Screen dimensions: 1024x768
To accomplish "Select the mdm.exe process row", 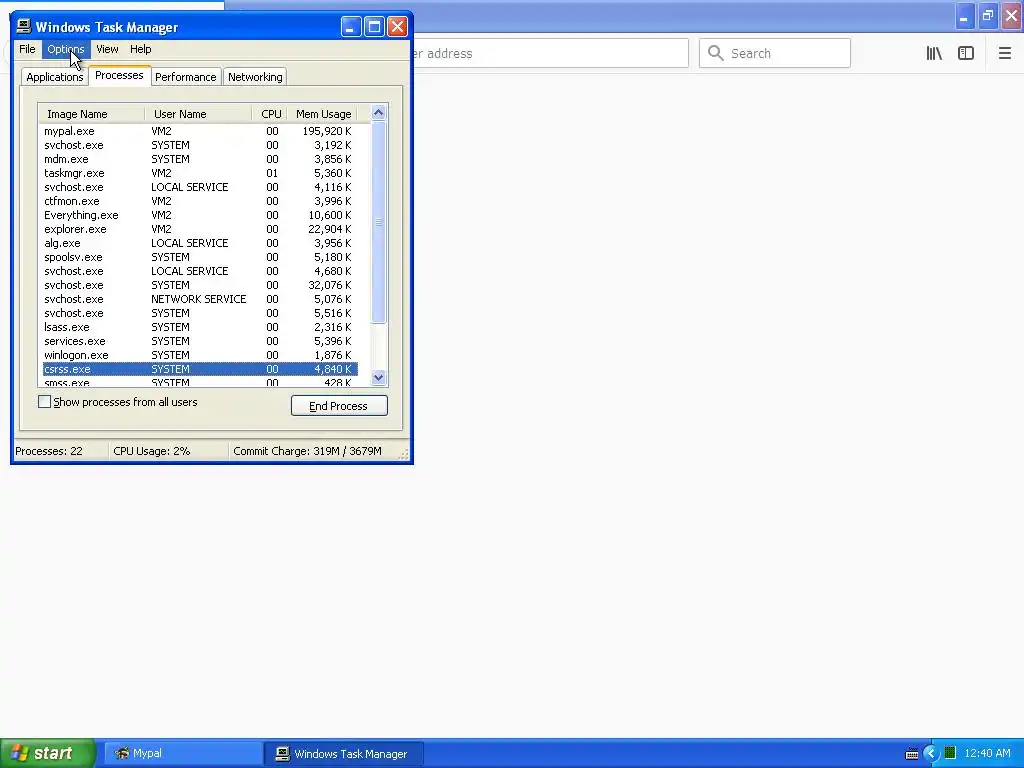I will pos(200,159).
